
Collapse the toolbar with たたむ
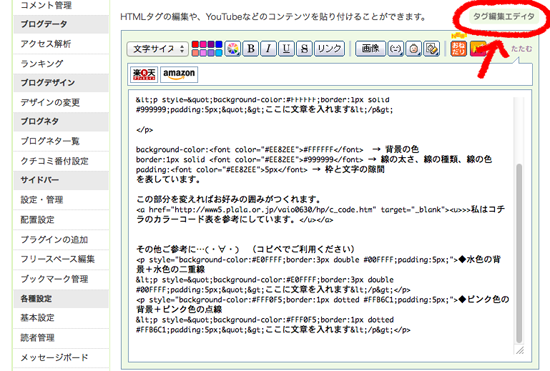pos(521,49)
